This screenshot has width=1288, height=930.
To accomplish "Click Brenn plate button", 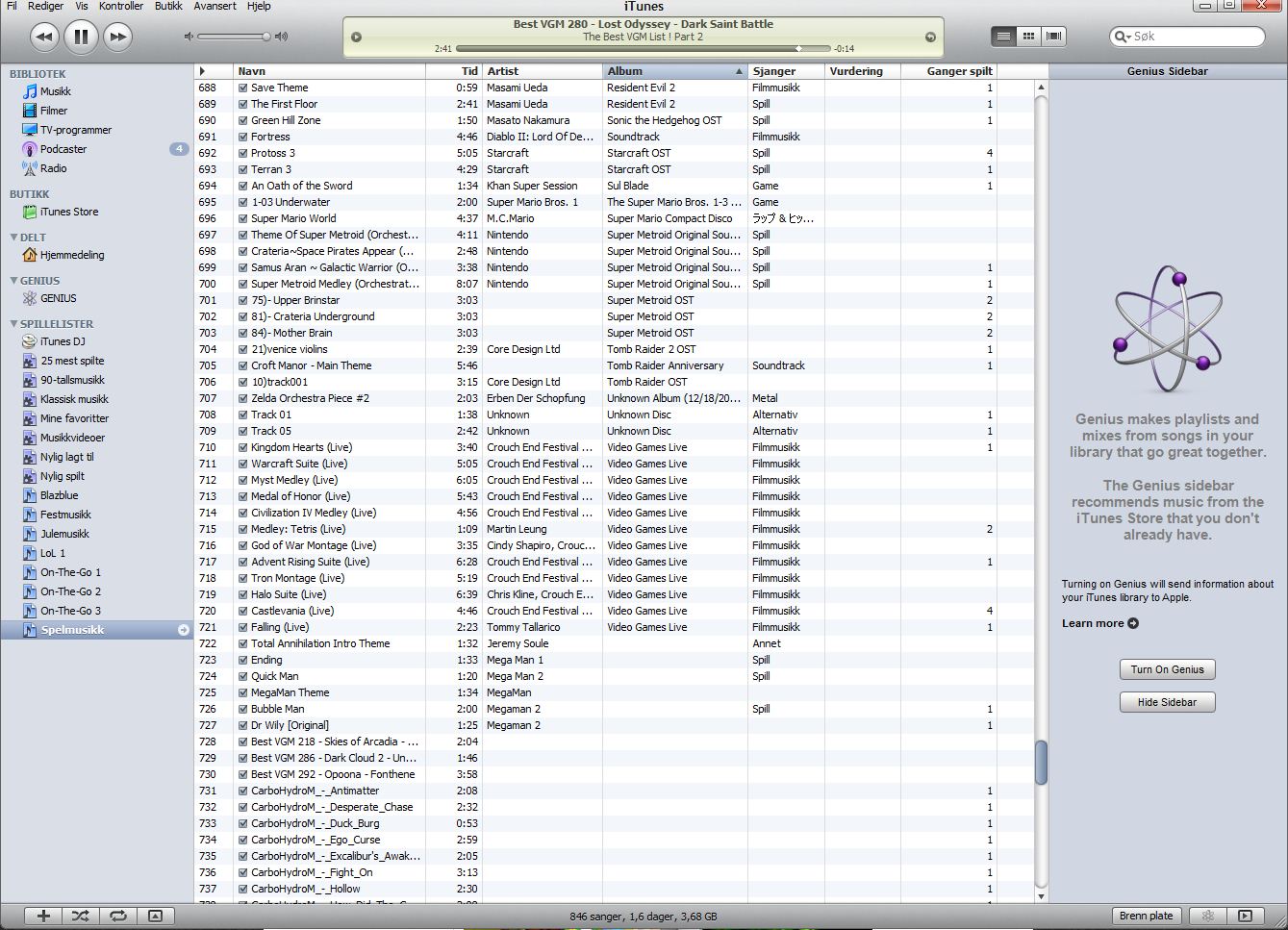I will [x=1146, y=916].
